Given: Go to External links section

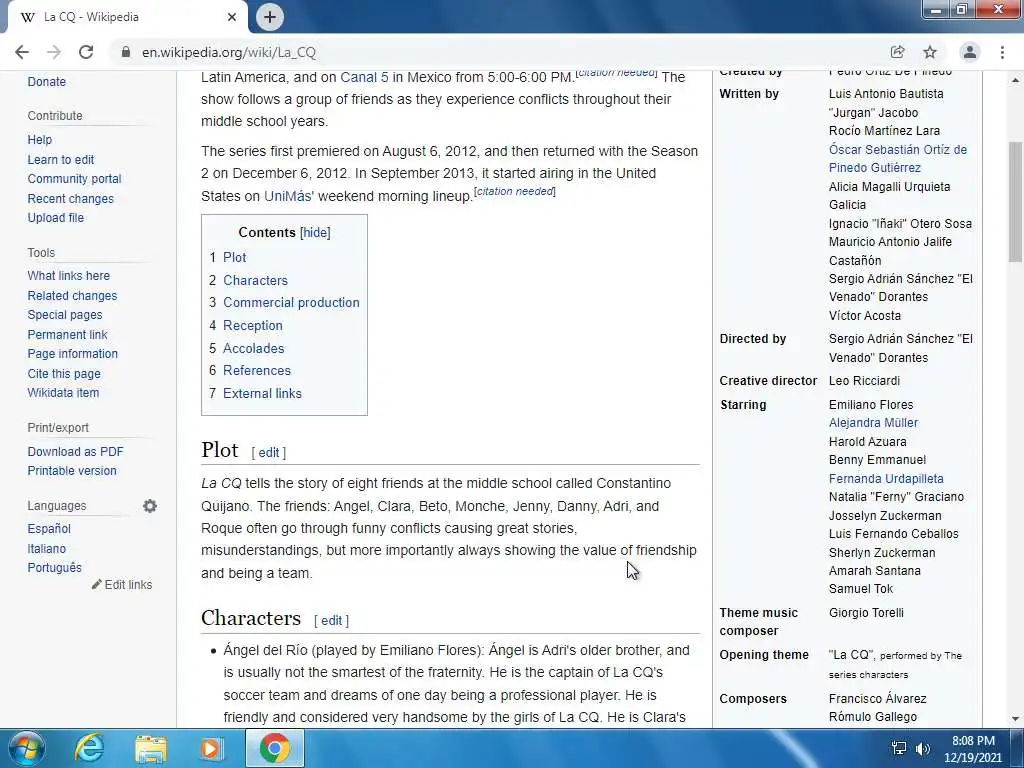Looking at the screenshot, I should [x=262, y=393].
